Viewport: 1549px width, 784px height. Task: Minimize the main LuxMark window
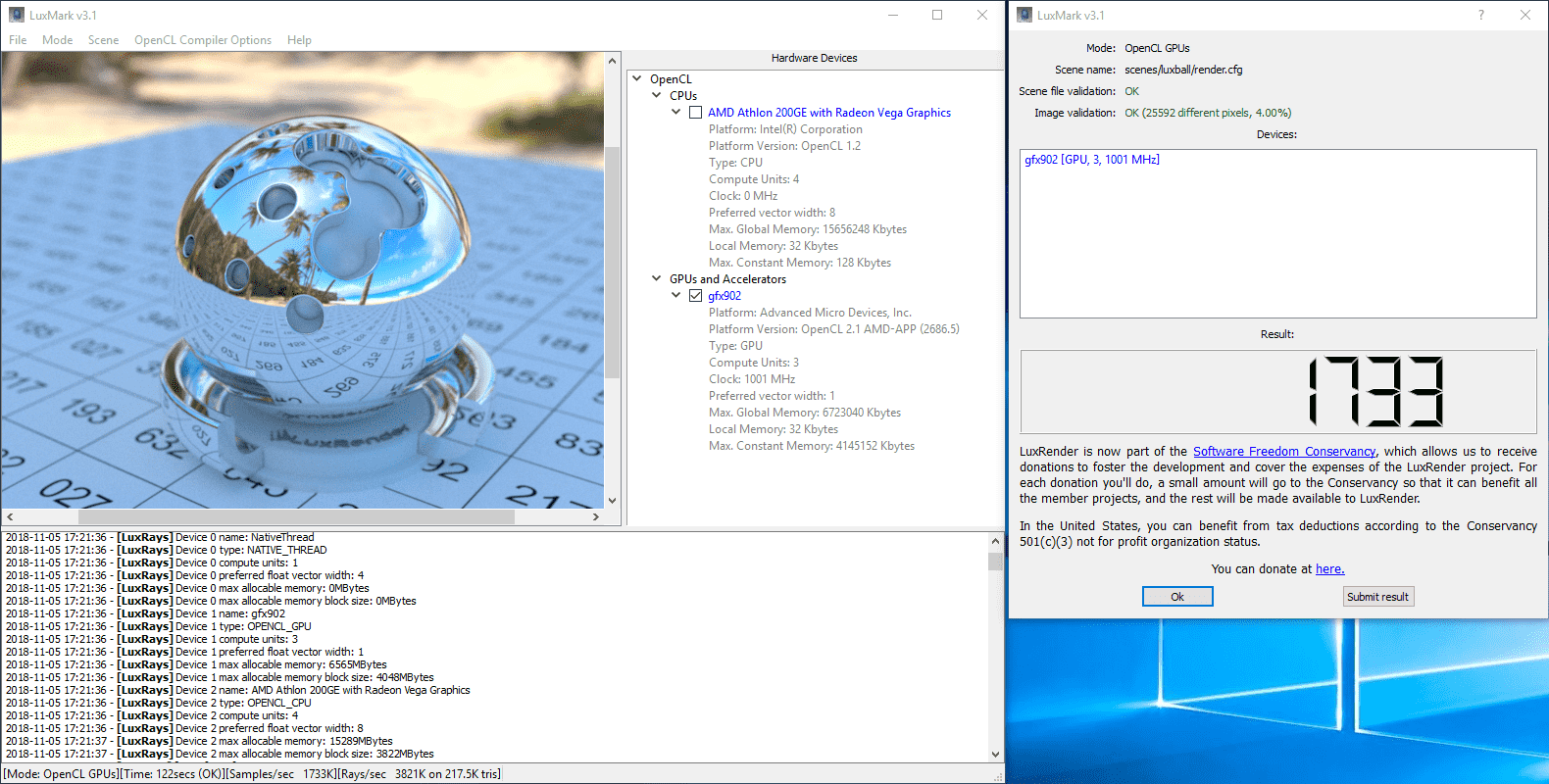(x=893, y=15)
